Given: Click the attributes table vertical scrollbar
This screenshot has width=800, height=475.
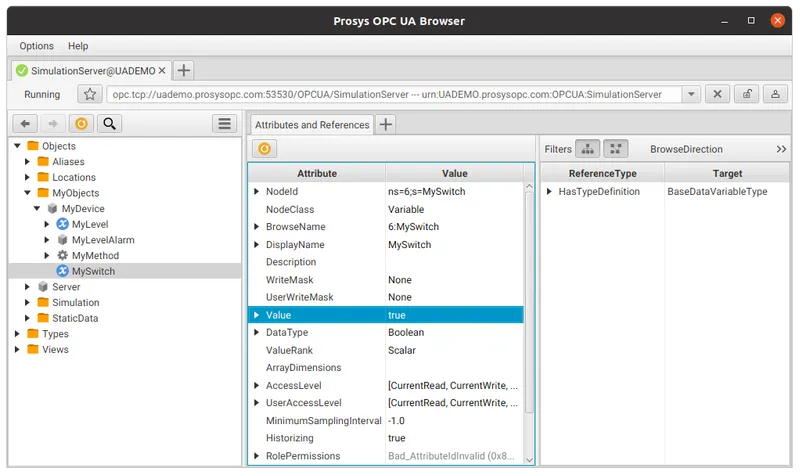Looking at the screenshot, I should pos(529,301).
